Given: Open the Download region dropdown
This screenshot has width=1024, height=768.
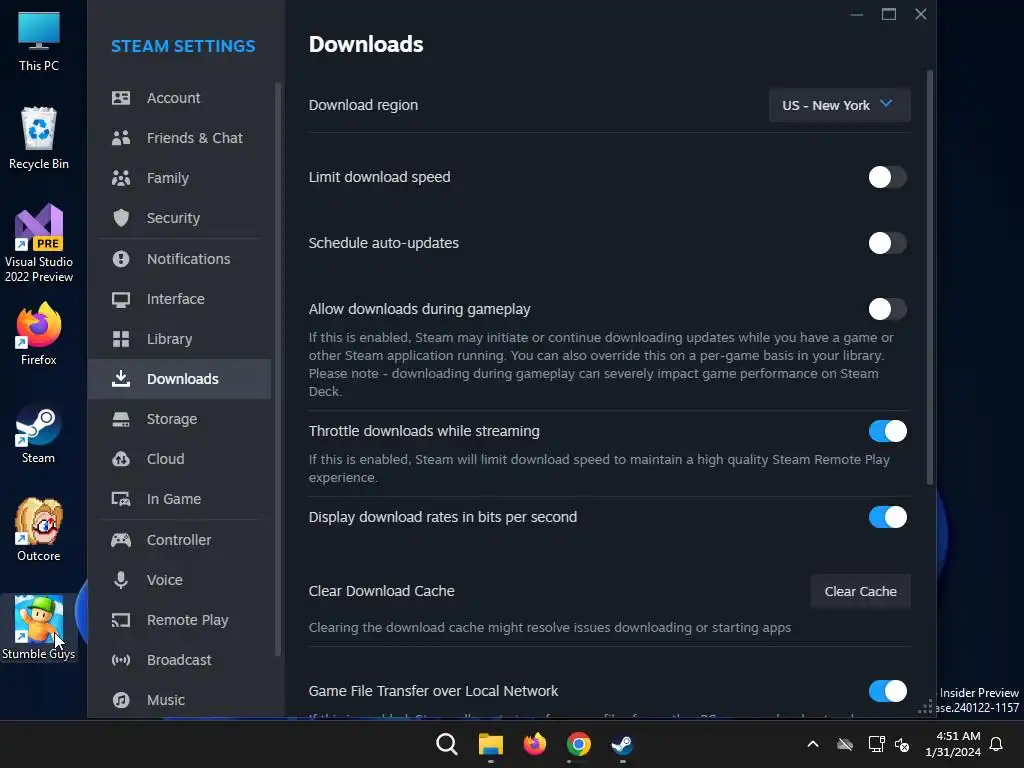Looking at the screenshot, I should click(839, 105).
